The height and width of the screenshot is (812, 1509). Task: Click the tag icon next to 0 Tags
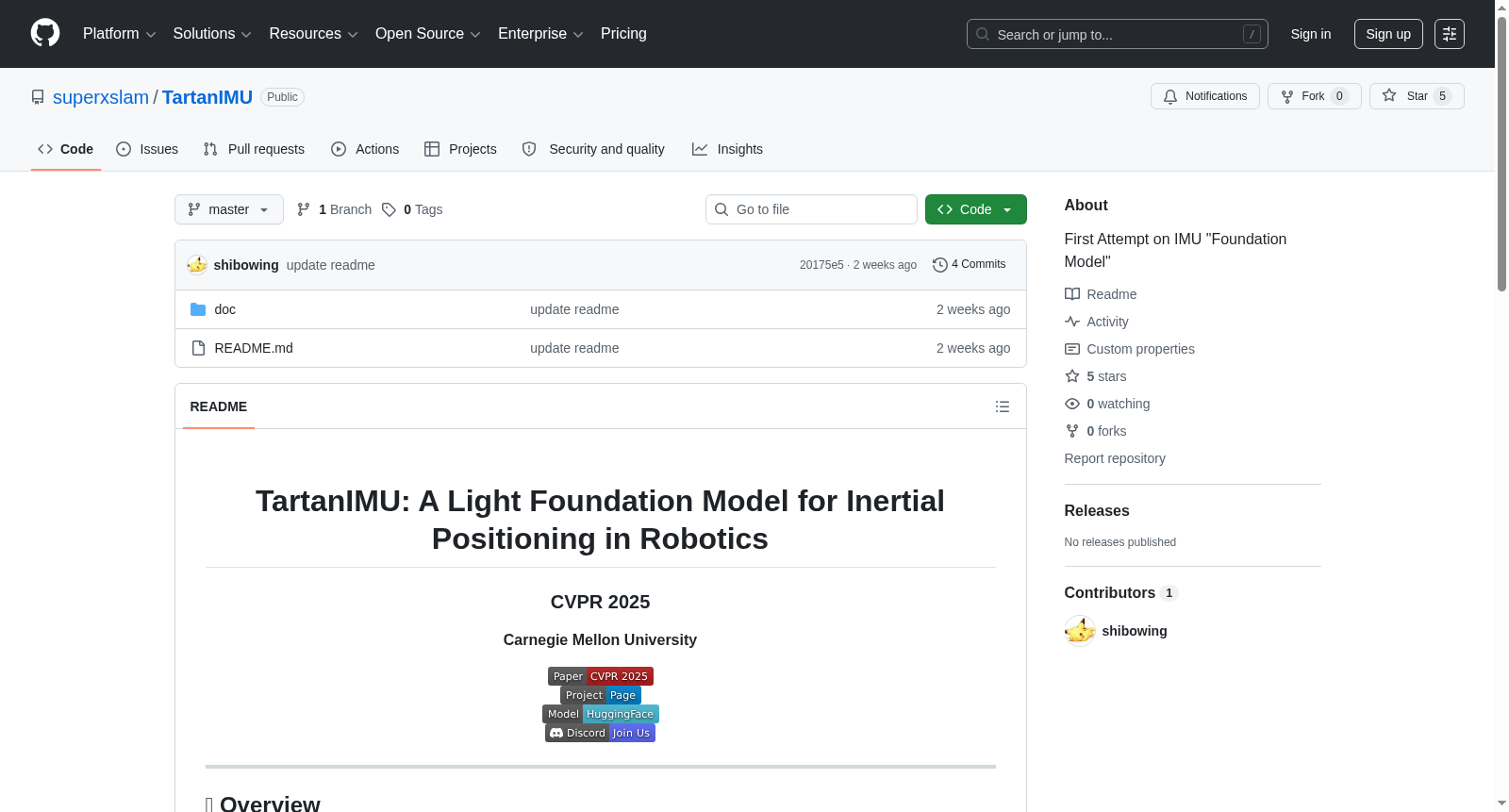click(x=389, y=209)
